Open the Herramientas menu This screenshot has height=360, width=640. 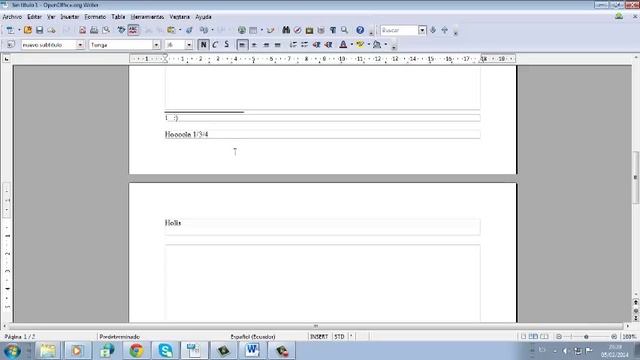point(147,17)
